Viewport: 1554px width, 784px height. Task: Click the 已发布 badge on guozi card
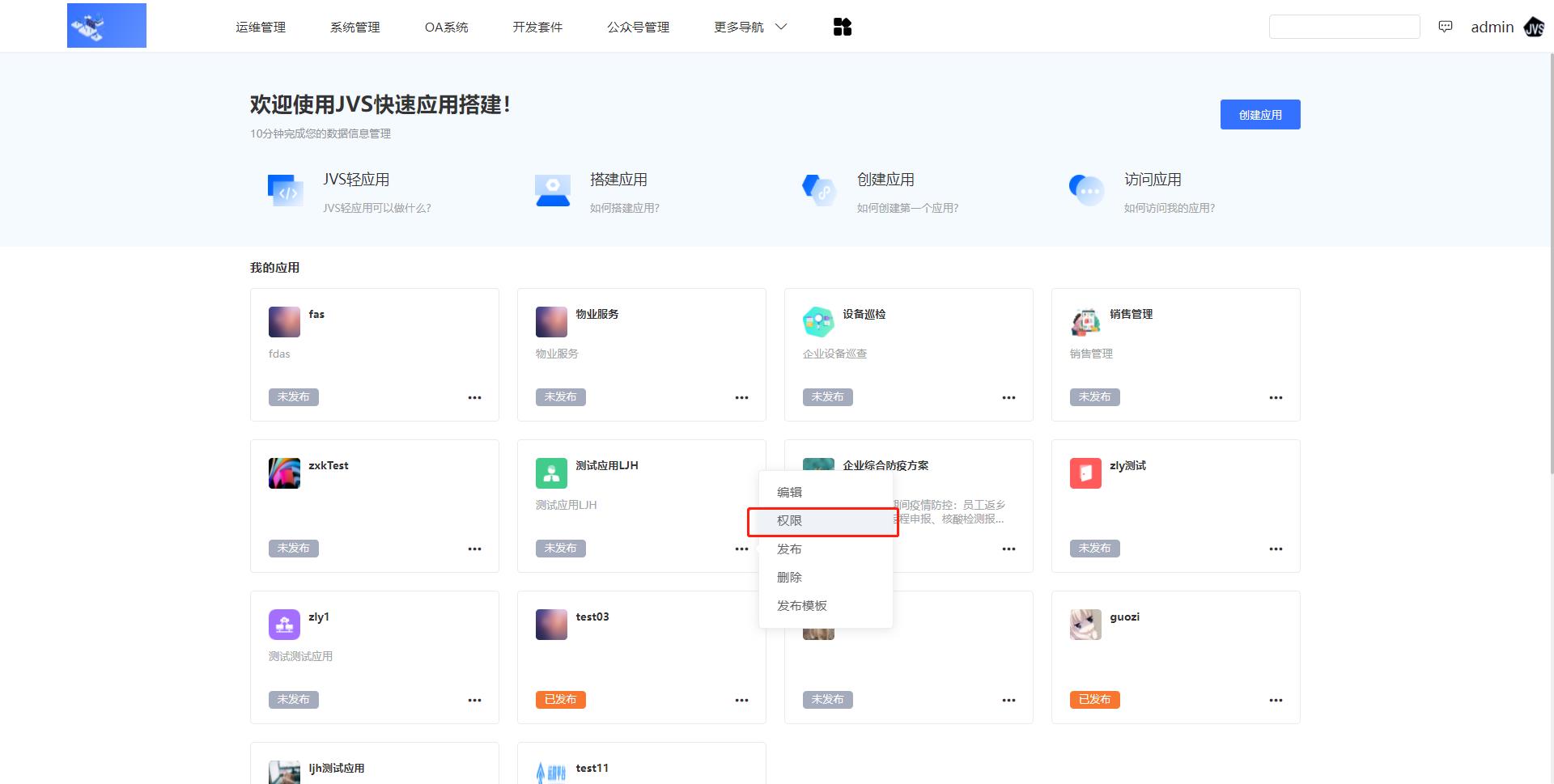click(x=1095, y=700)
